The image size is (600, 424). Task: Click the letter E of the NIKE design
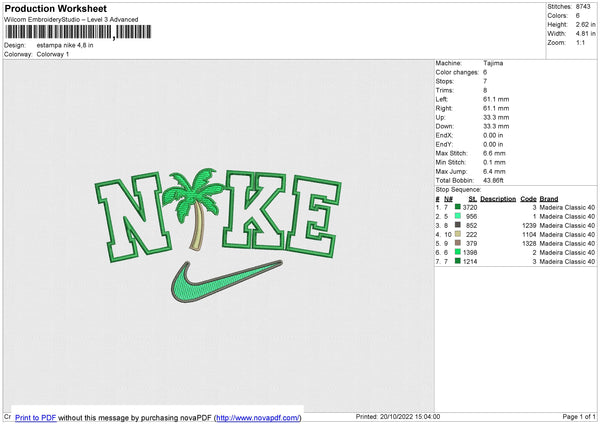(314, 217)
